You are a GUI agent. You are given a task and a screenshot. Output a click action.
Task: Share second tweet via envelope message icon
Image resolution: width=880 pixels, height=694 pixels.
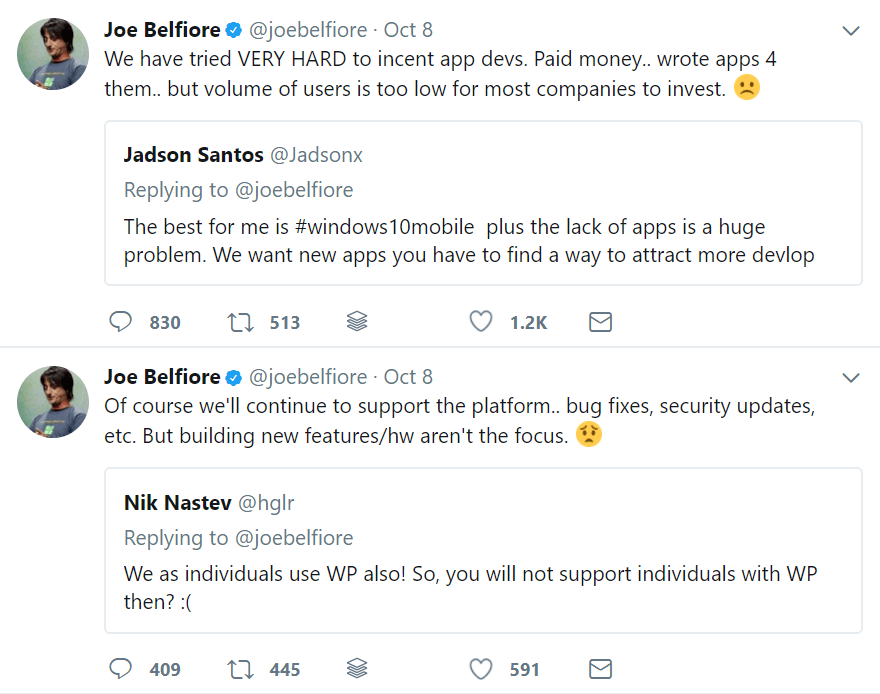(x=601, y=669)
